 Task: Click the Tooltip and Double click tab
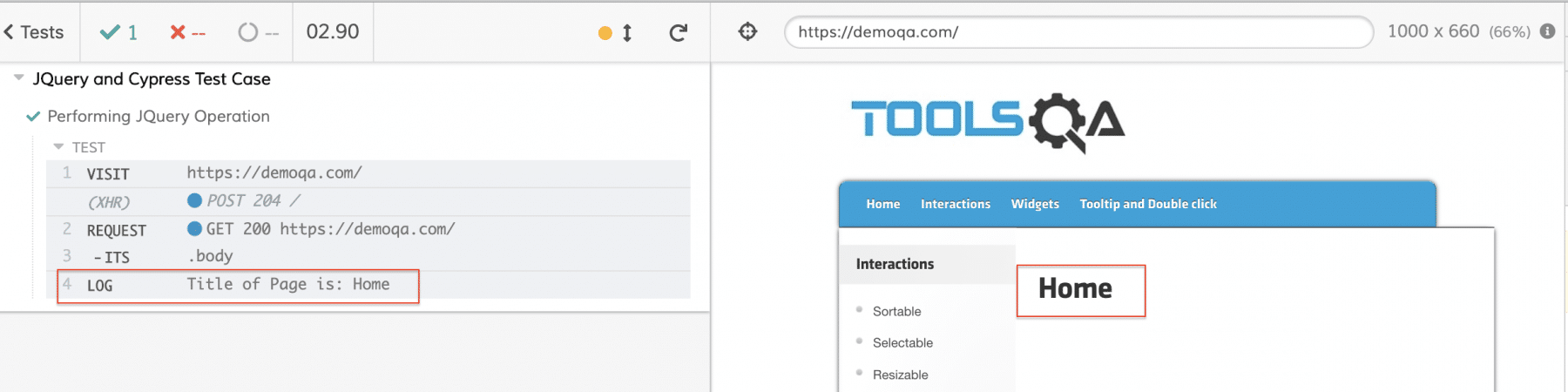1147,204
